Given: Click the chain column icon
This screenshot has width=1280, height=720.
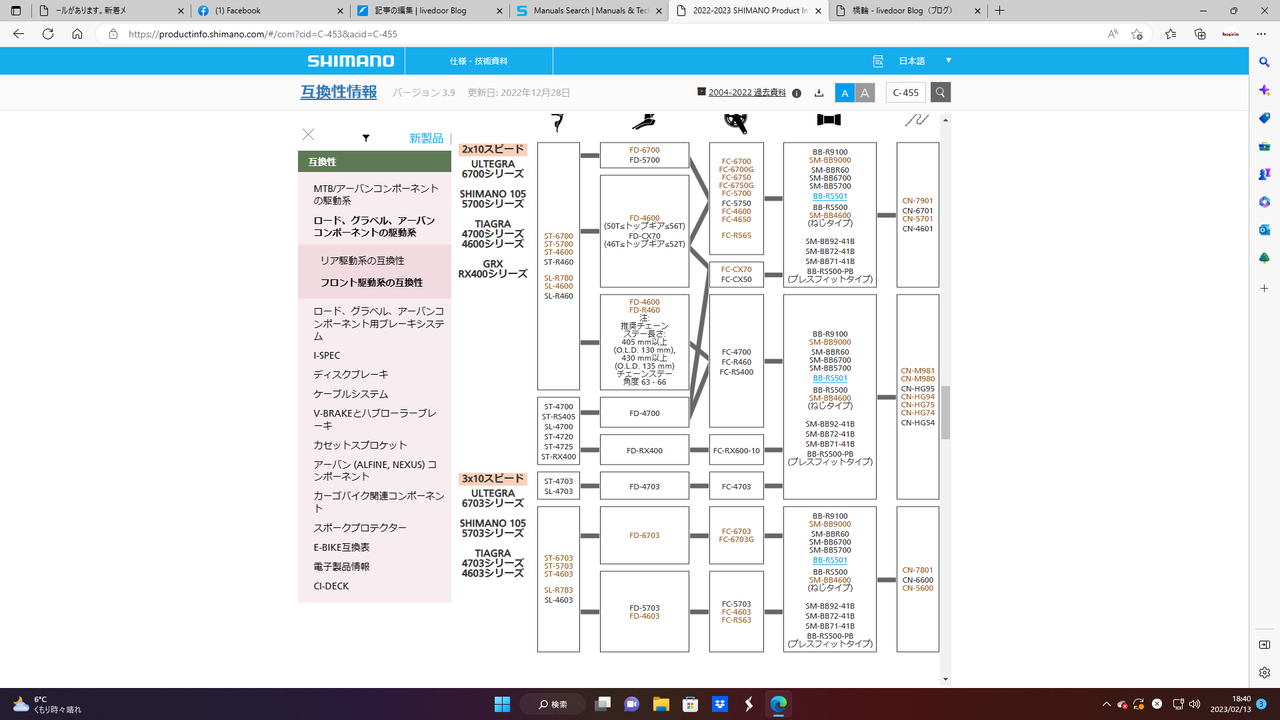Looking at the screenshot, I should [x=917, y=121].
